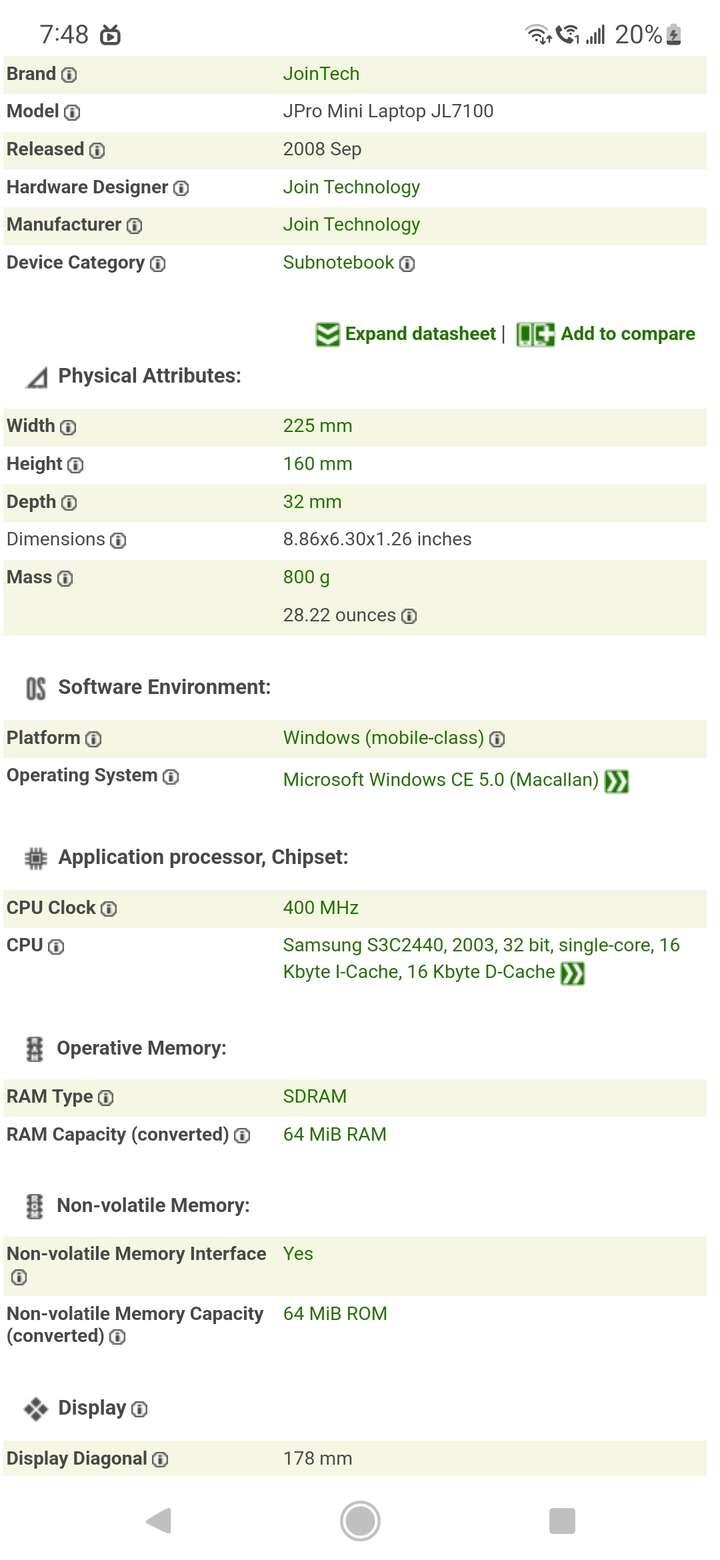Image resolution: width=720 pixels, height=1560 pixels.
Task: Open the JoinTech brand link
Action: (x=321, y=74)
